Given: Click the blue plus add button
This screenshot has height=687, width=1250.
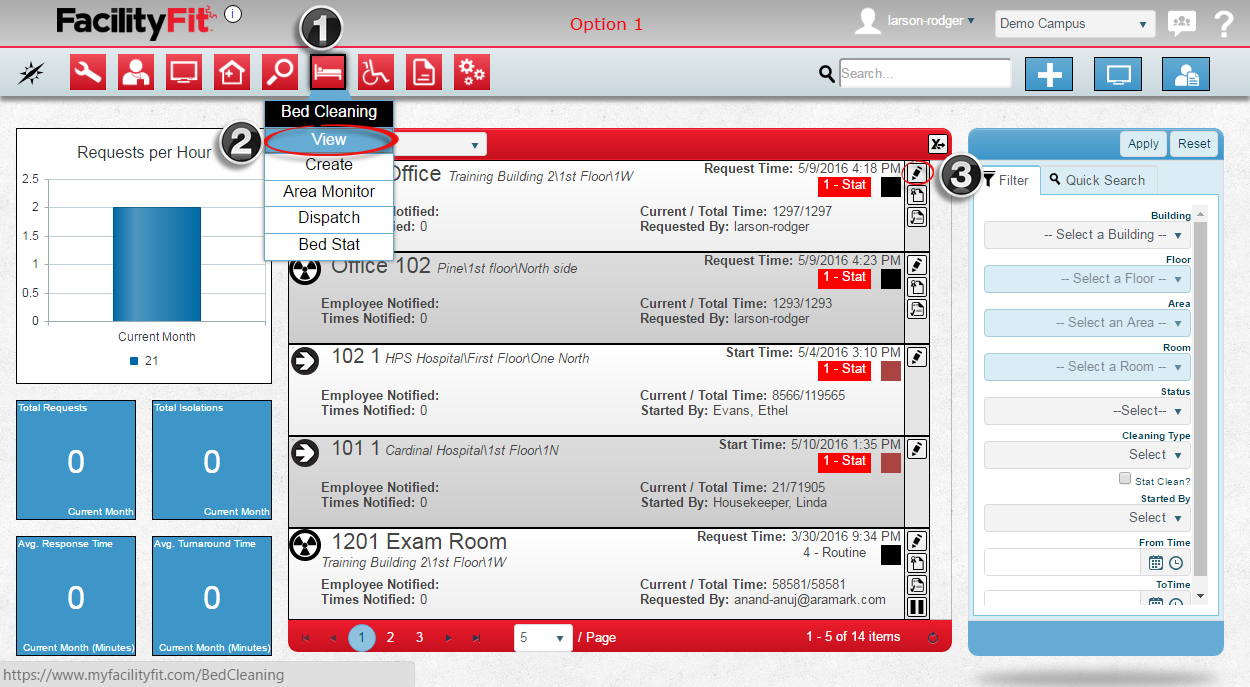Looking at the screenshot, I should point(1049,74).
